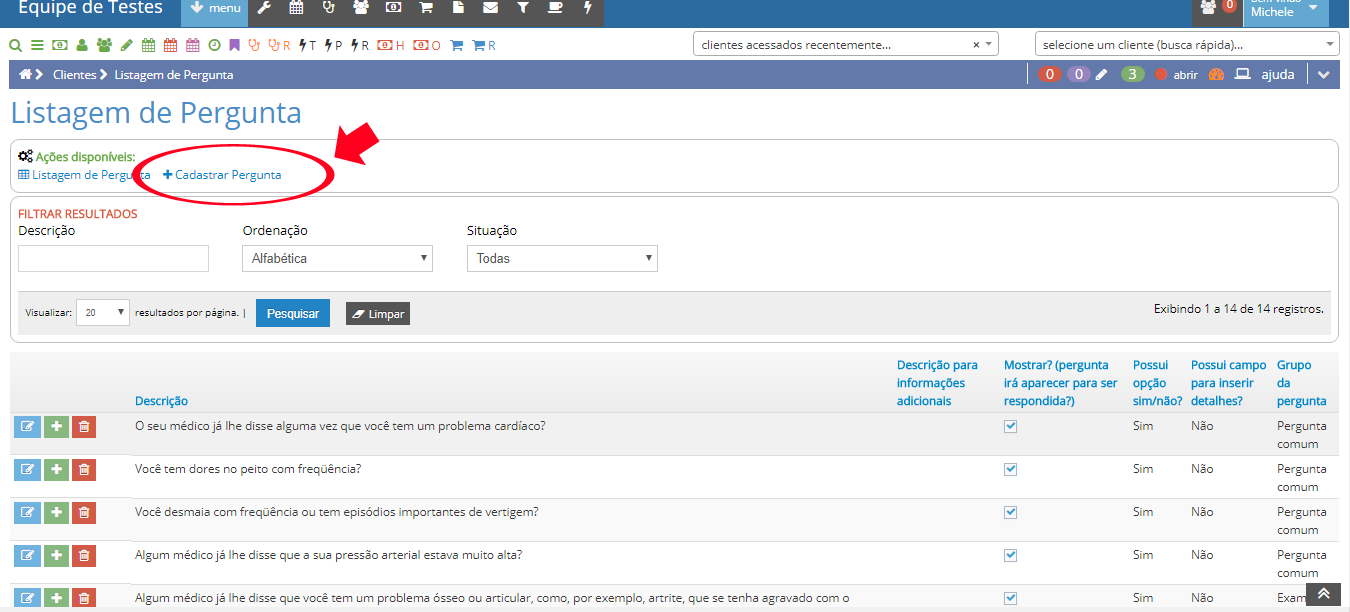Screen dimensions: 1350x612
Task: Go to Clientes in the breadcrumb
Action: point(75,75)
